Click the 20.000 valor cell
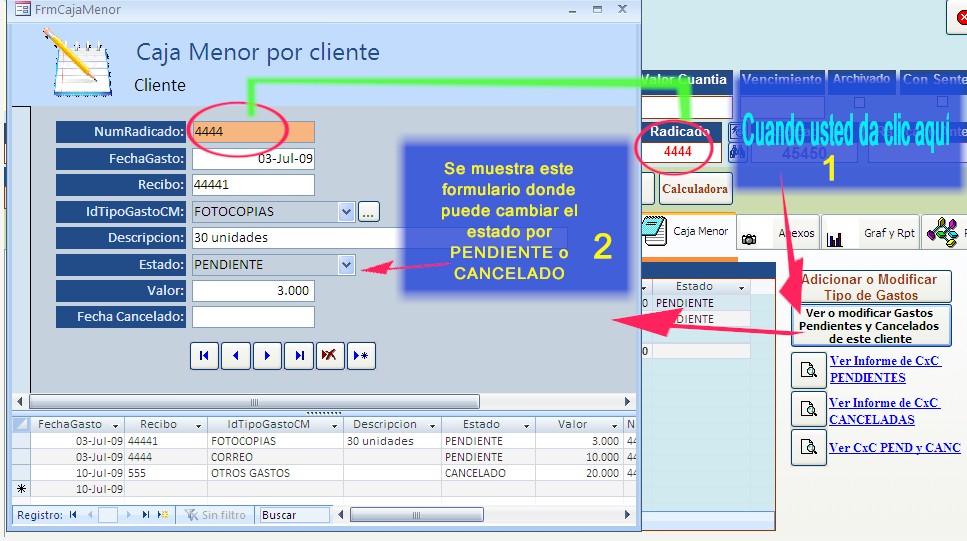Viewport: 967px width, 541px height. pyautogui.click(x=579, y=473)
